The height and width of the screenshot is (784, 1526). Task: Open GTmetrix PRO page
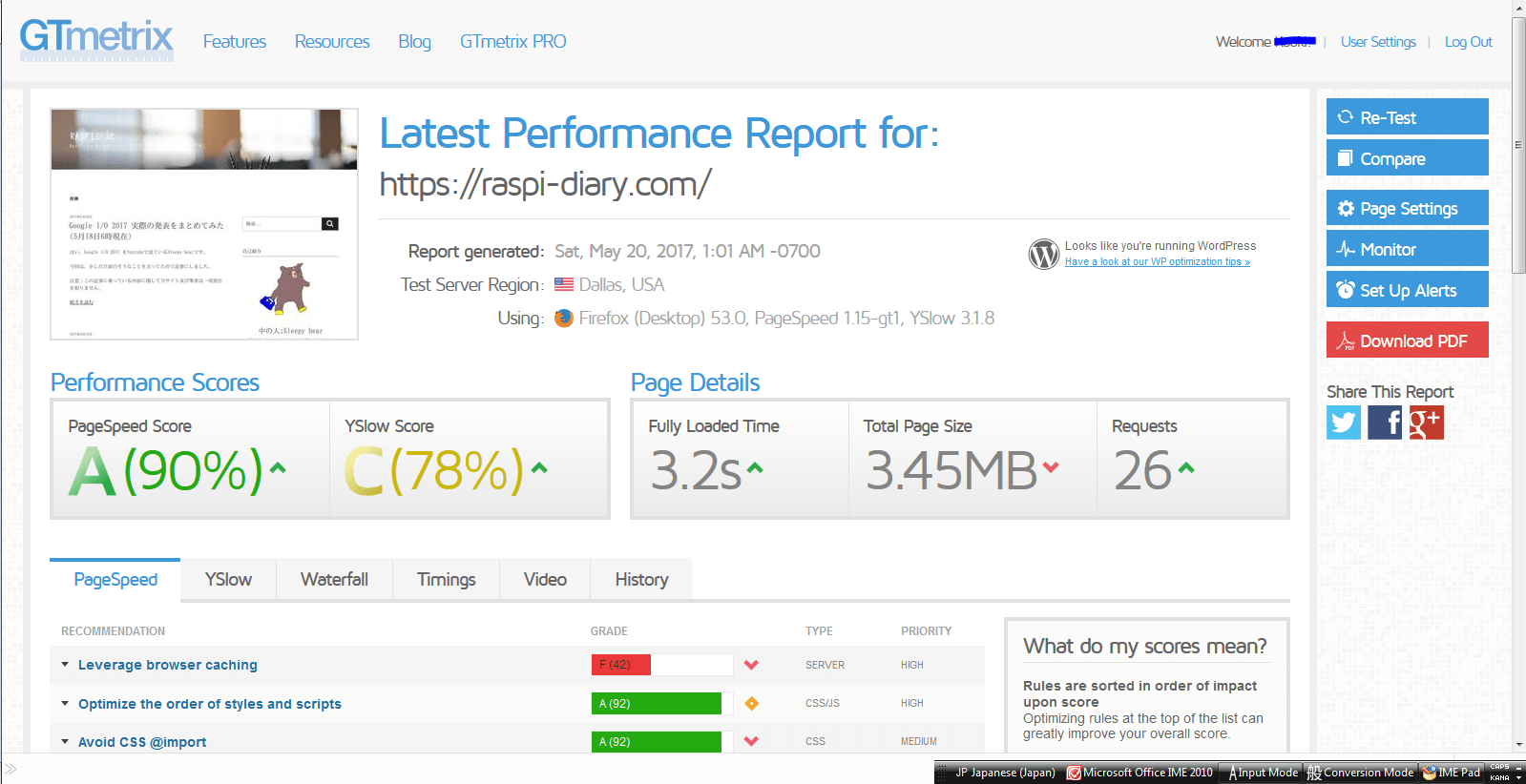click(x=513, y=42)
